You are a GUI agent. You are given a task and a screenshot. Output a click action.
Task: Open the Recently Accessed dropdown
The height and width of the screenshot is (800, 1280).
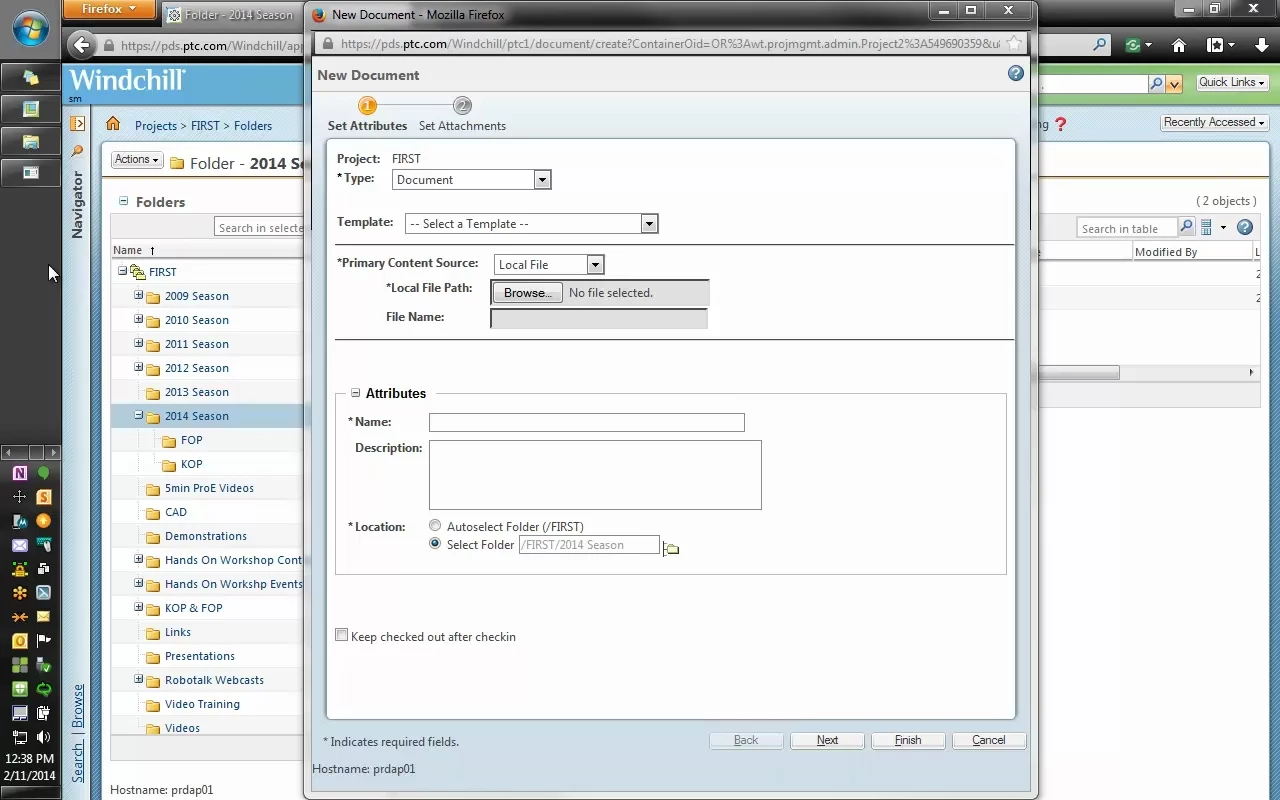point(1214,122)
